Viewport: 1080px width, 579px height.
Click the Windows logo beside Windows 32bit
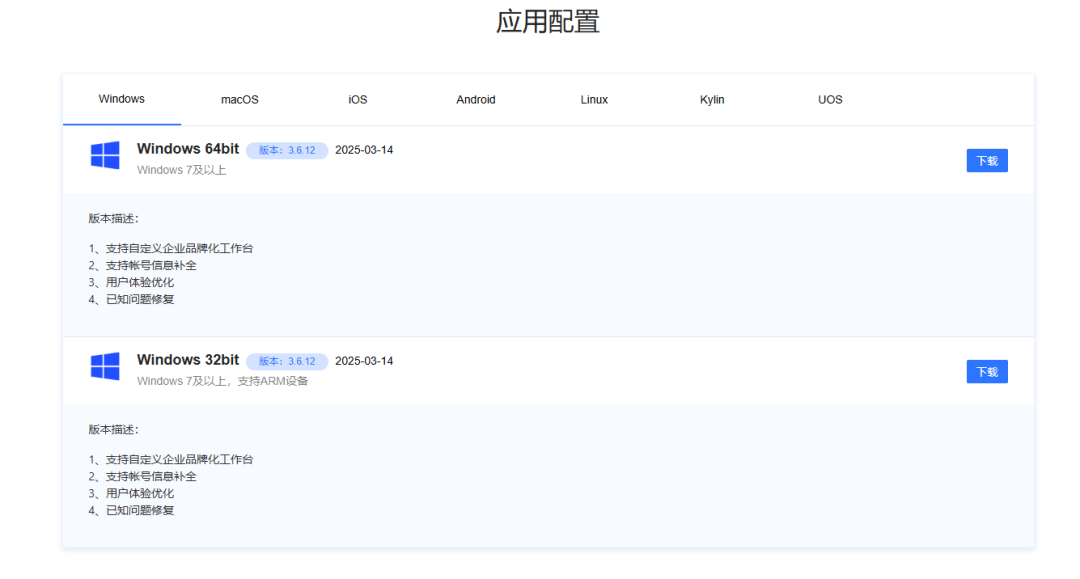click(105, 366)
